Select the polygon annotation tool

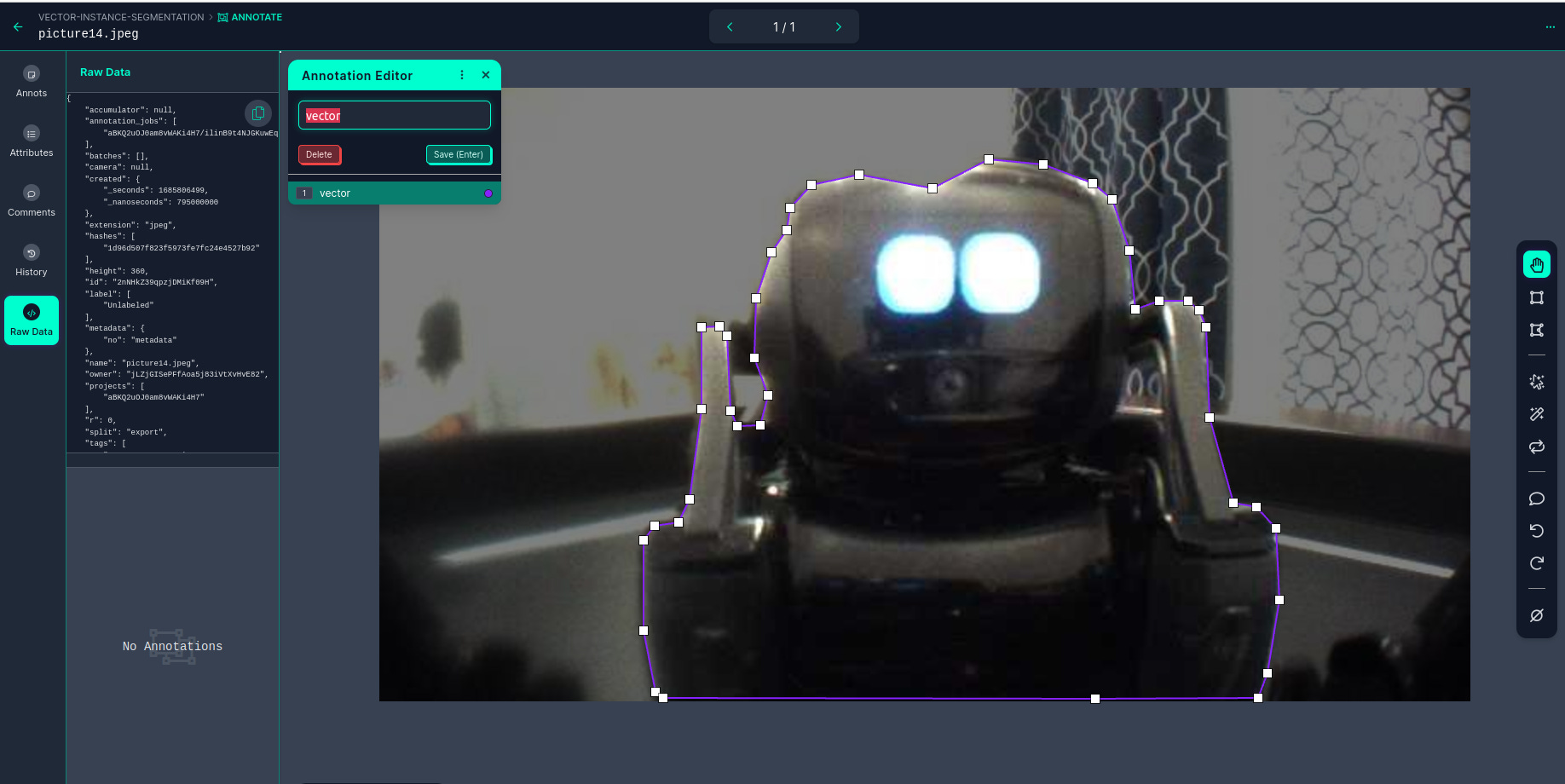(1536, 297)
